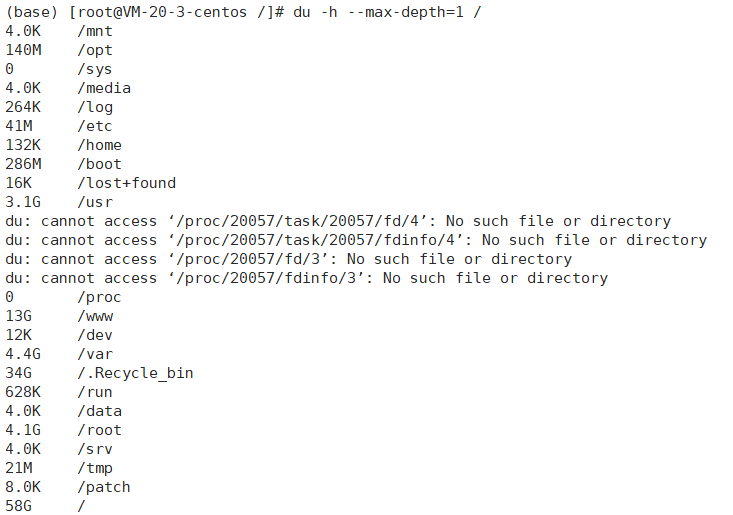Select the /log directory path
The image size is (733, 515).
coord(95,107)
